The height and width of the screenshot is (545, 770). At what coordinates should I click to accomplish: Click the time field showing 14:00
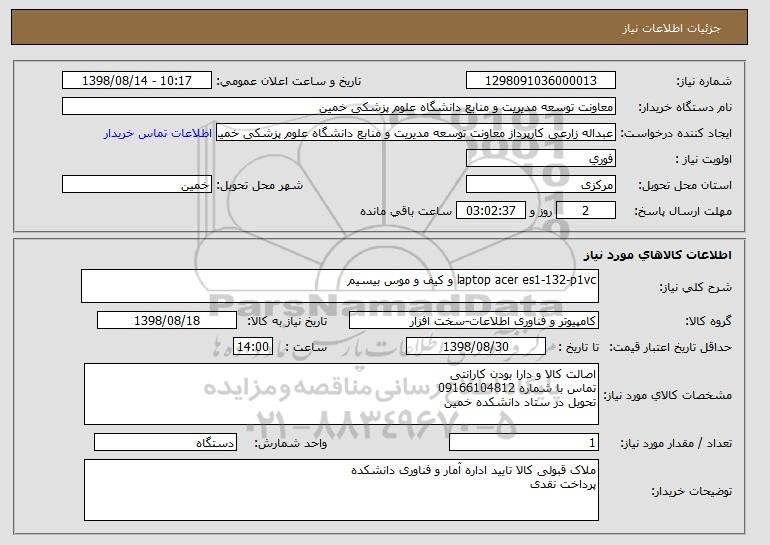(253, 347)
